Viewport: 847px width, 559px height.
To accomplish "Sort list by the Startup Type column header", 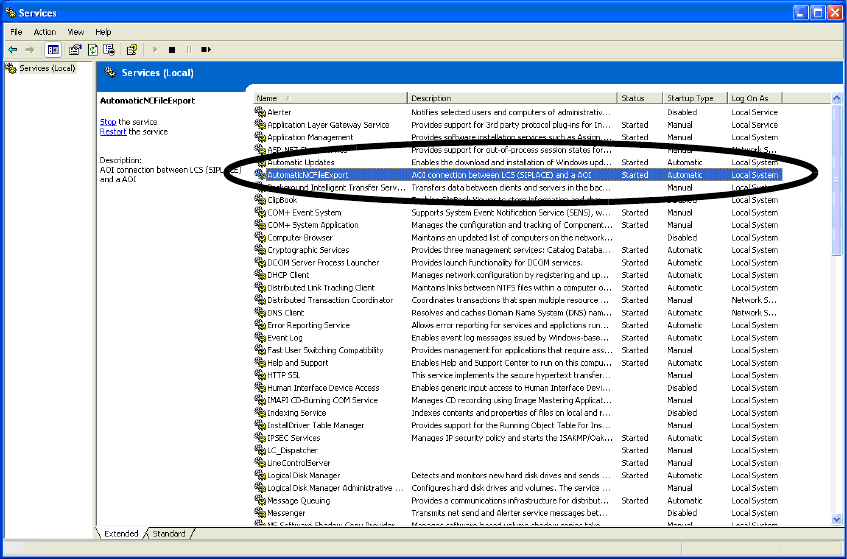I will pos(694,98).
